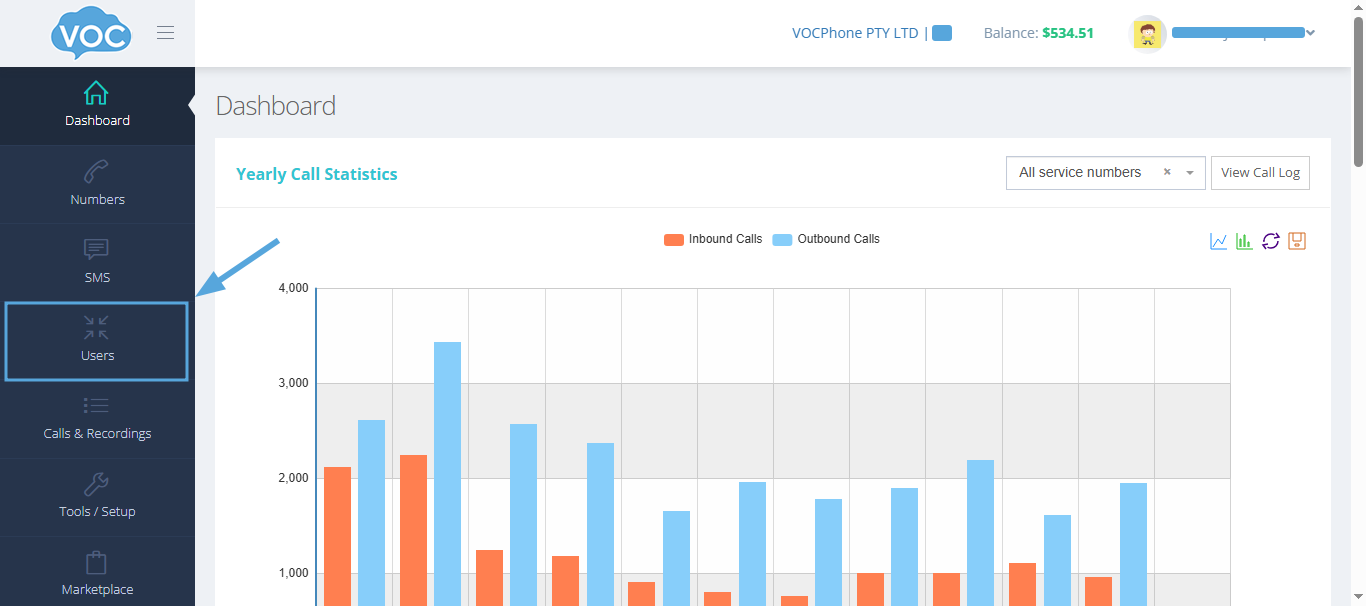Expand the user account dropdown arrow
1366x606 pixels.
[1311, 33]
